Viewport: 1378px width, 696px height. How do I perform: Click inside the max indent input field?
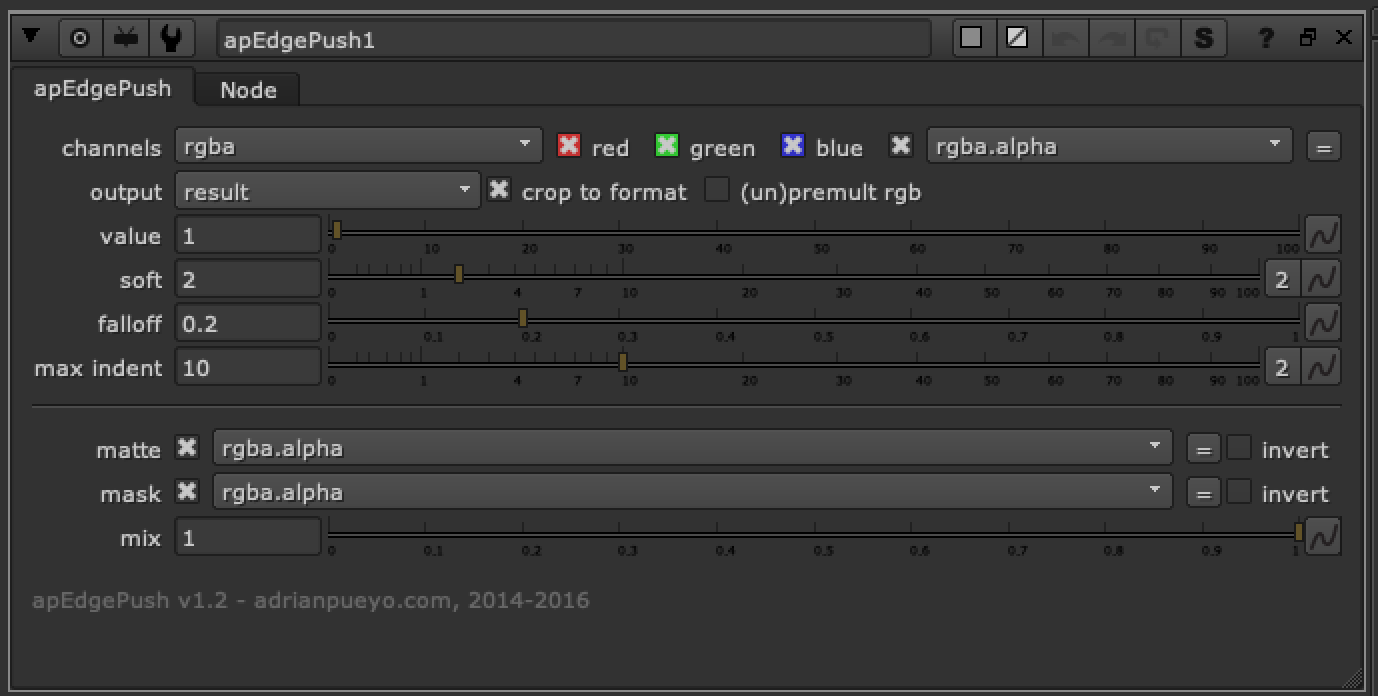point(248,367)
